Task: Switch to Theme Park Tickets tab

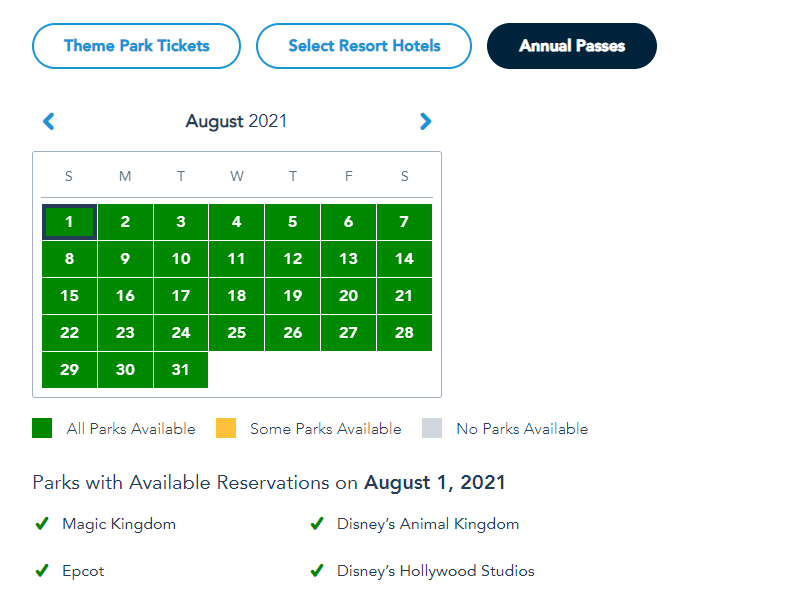Action: tap(137, 46)
